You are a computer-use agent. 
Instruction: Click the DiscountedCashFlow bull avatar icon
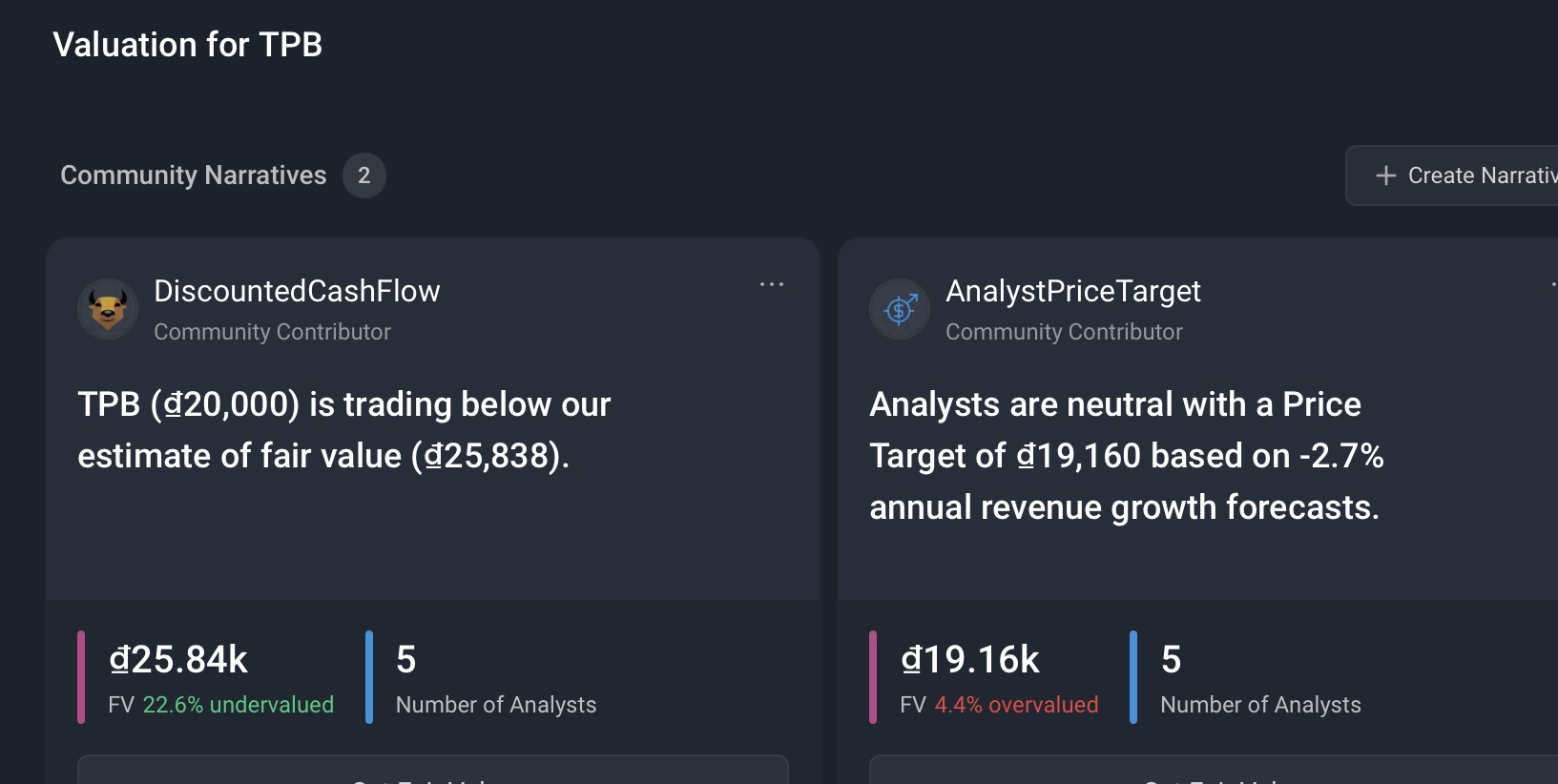pos(108,309)
